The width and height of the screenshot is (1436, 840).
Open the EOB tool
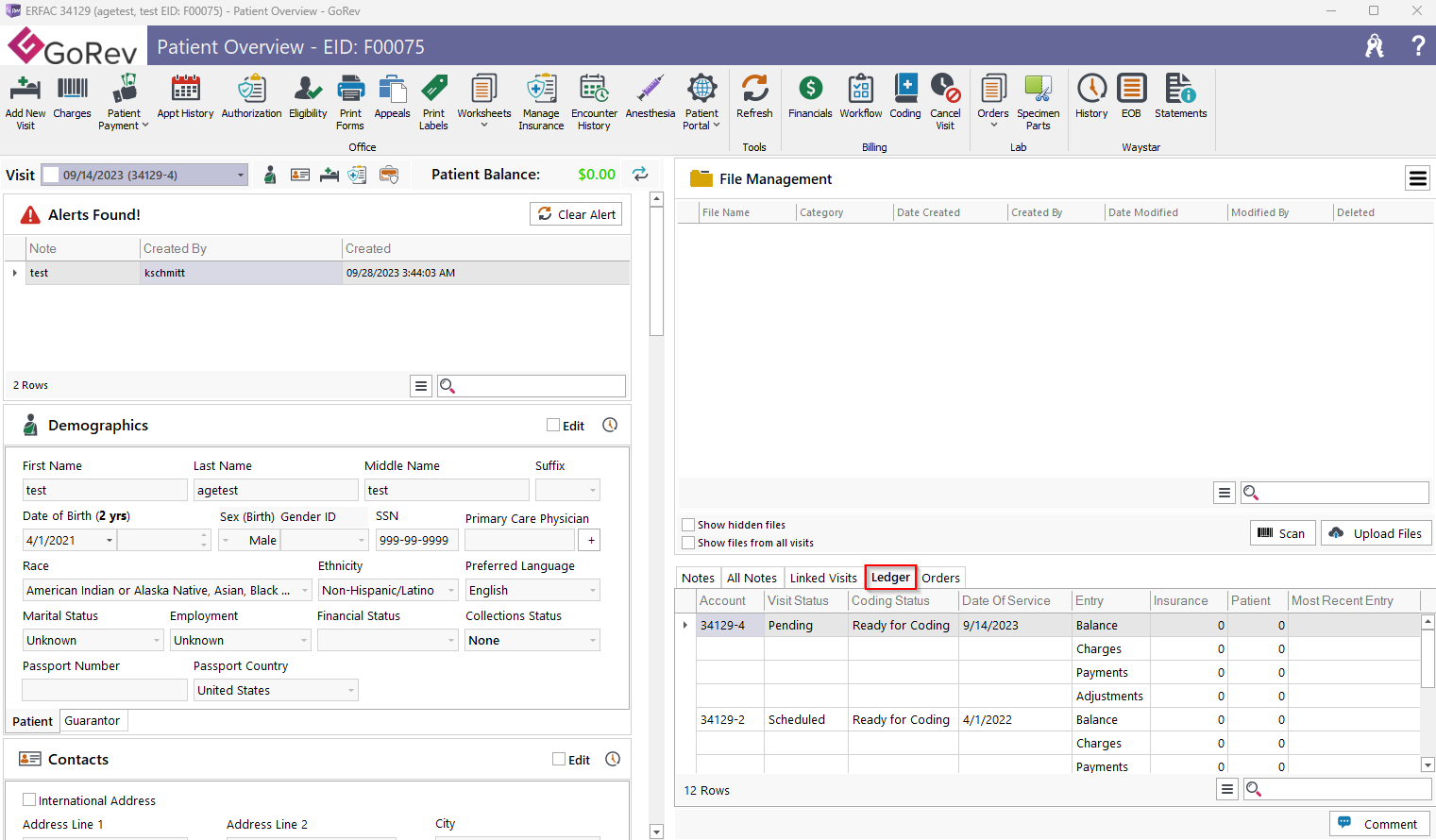(x=1131, y=97)
